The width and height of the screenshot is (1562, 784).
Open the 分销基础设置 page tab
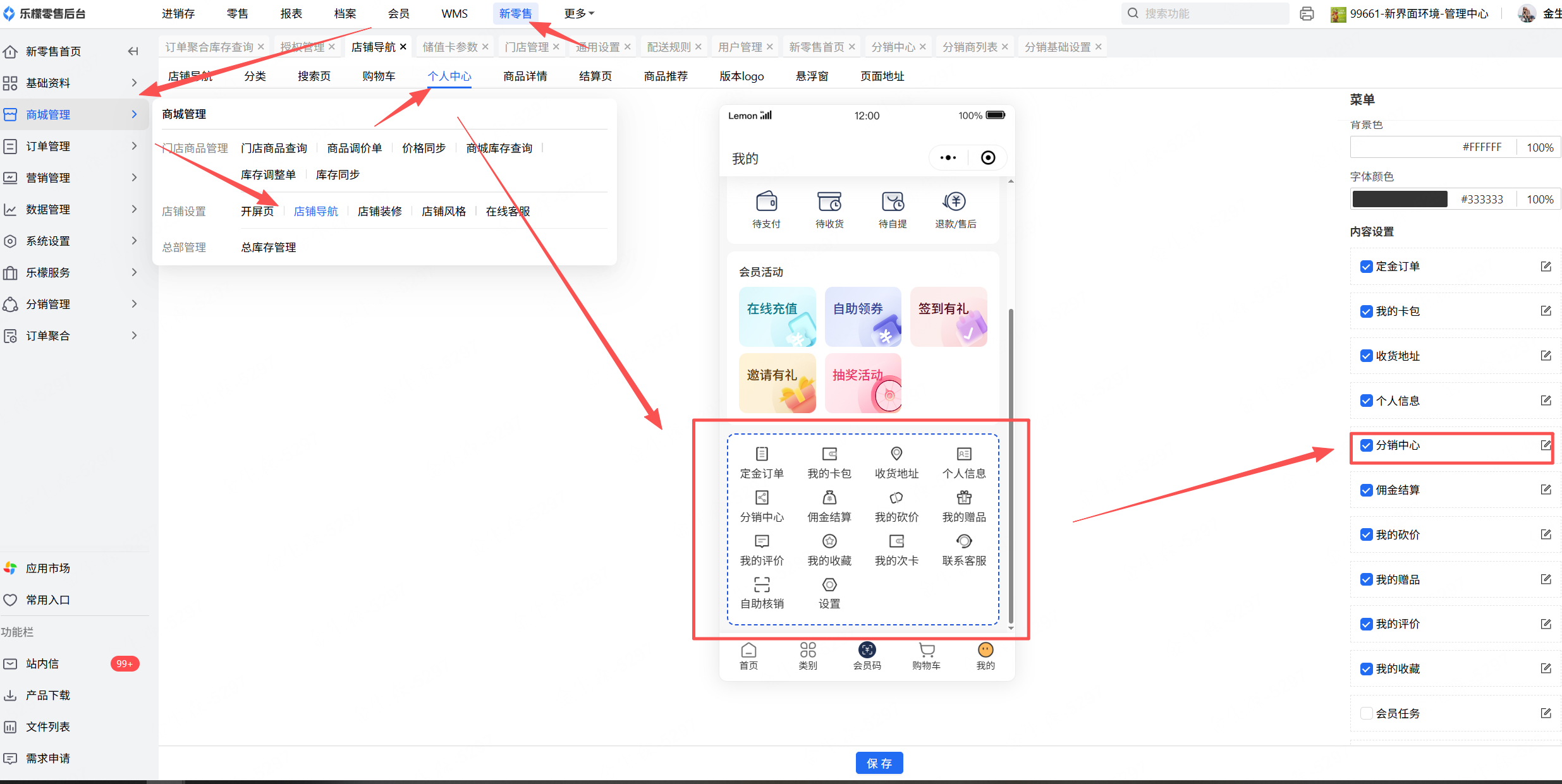(x=1057, y=47)
